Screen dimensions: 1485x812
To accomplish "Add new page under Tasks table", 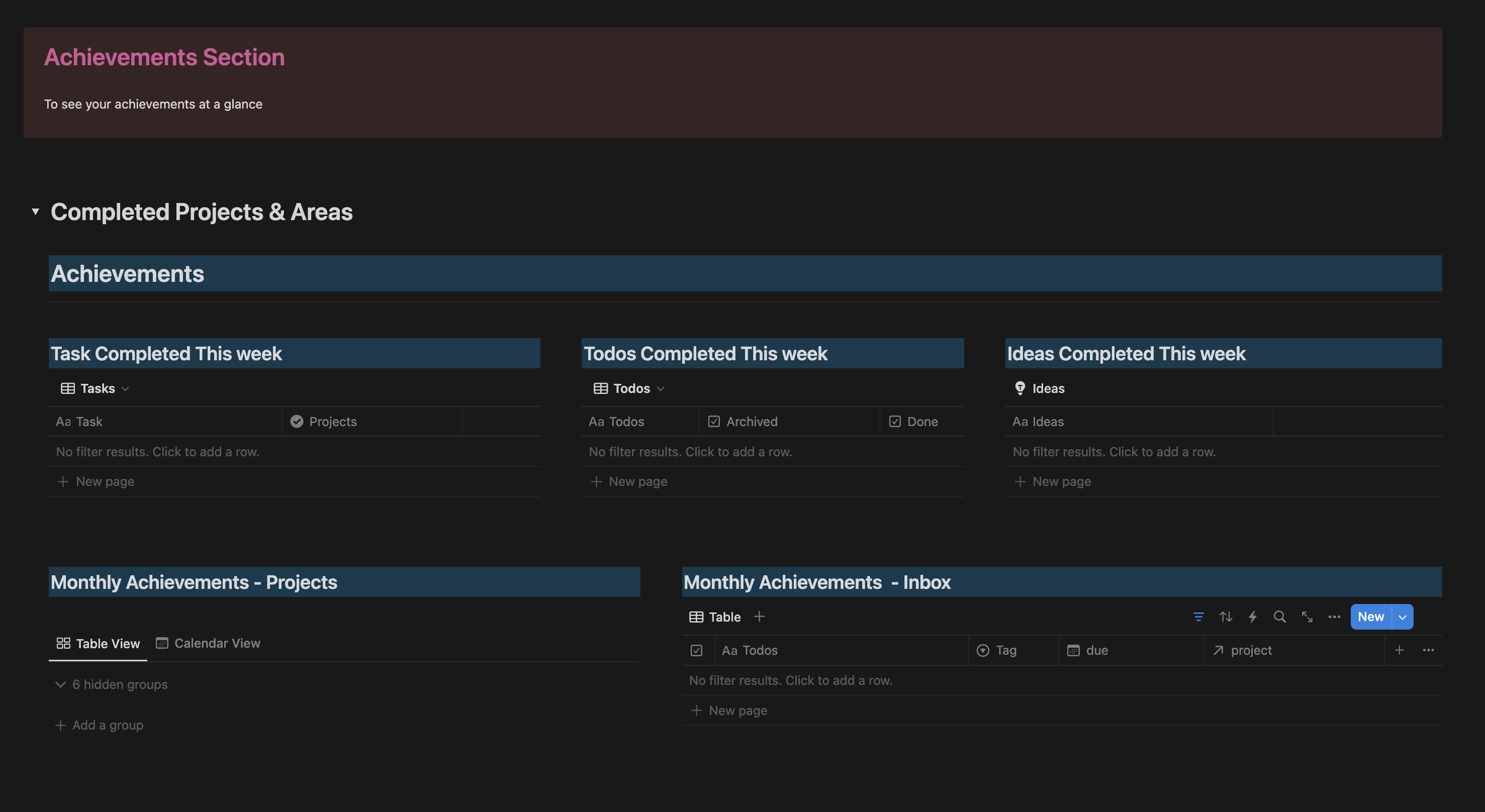I will 294,481.
